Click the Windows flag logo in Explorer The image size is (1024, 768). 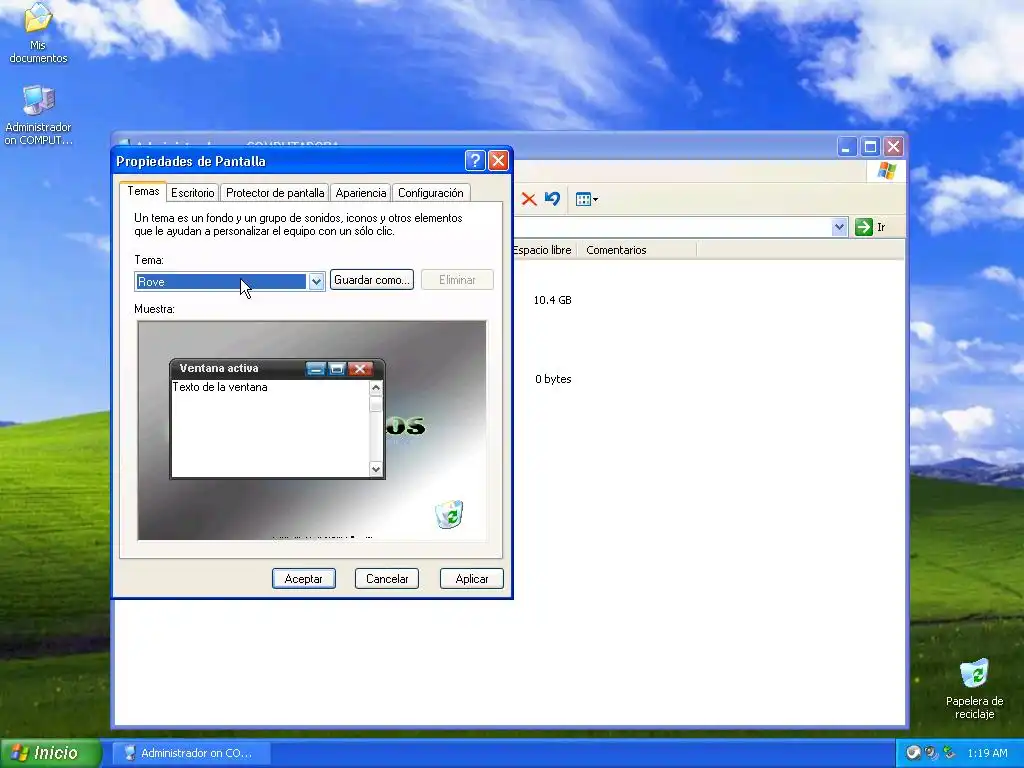886,171
